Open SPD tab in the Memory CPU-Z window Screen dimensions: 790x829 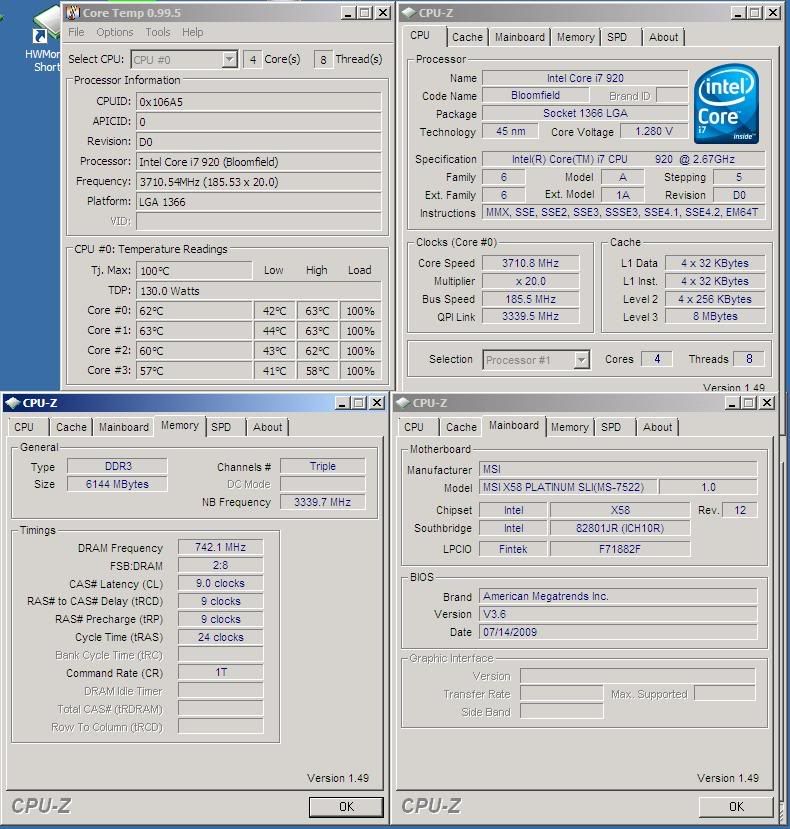[221, 427]
